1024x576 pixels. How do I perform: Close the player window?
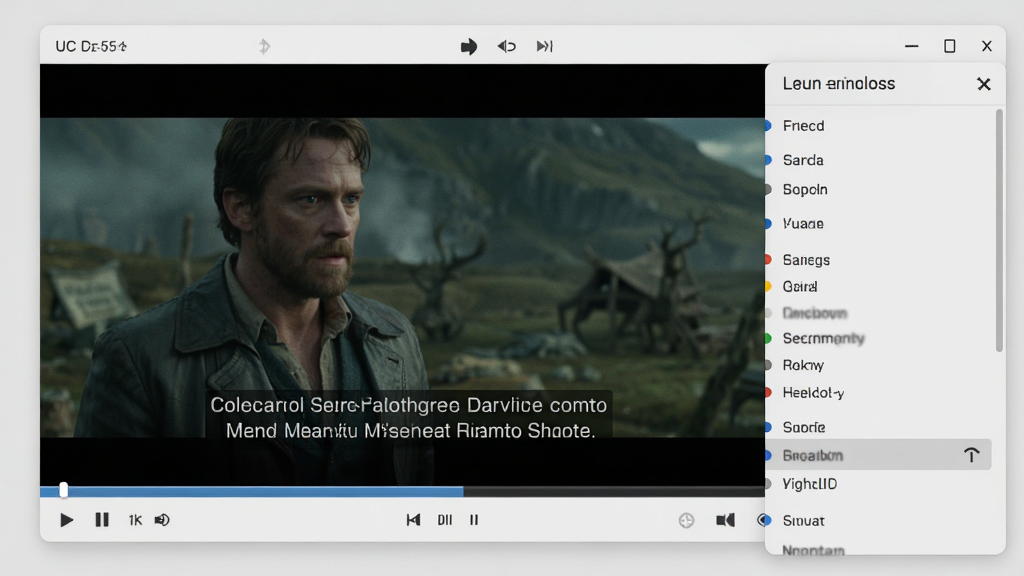pyautogui.click(x=987, y=46)
